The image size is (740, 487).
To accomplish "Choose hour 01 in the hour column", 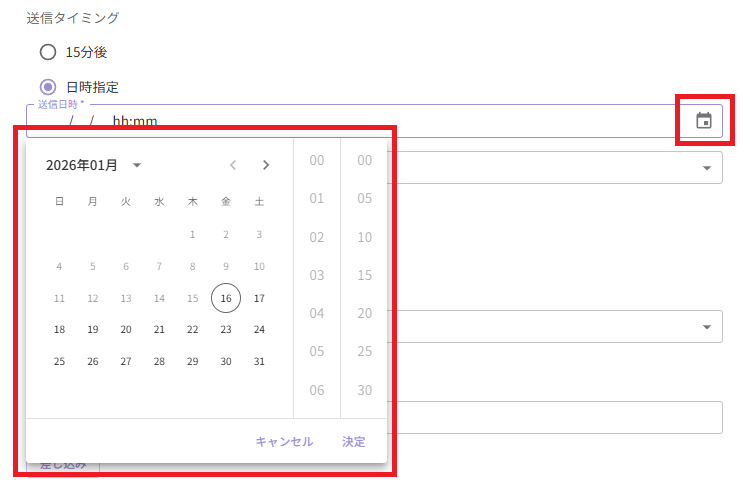I will (x=317, y=198).
